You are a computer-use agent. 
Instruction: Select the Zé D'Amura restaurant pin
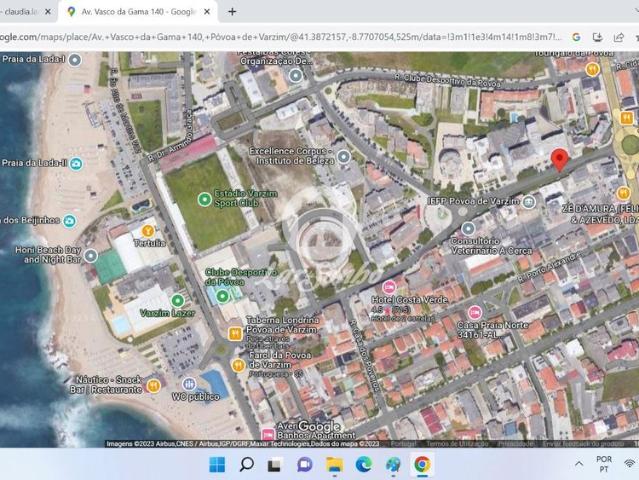pos(623,193)
